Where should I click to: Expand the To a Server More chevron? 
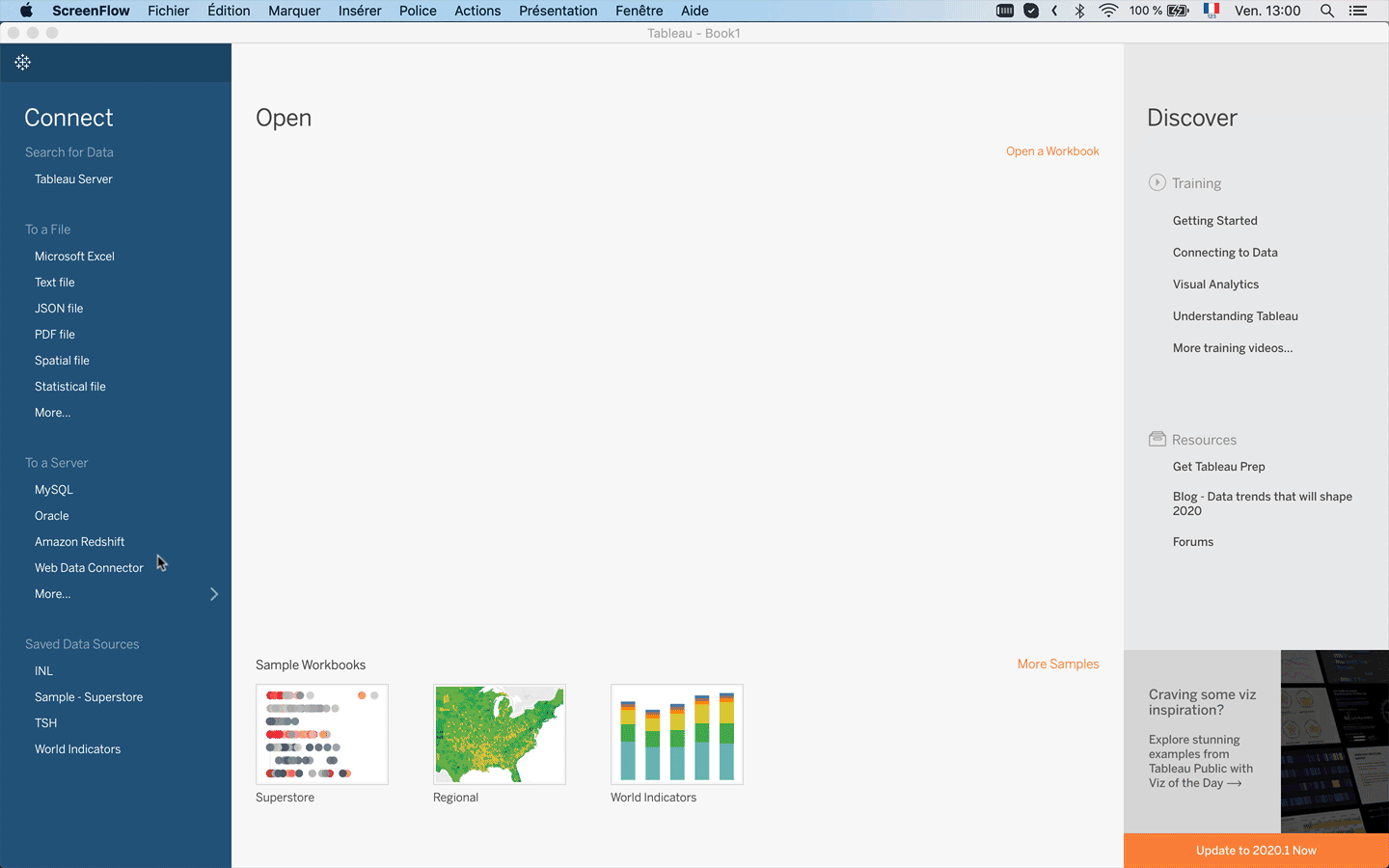[214, 594]
